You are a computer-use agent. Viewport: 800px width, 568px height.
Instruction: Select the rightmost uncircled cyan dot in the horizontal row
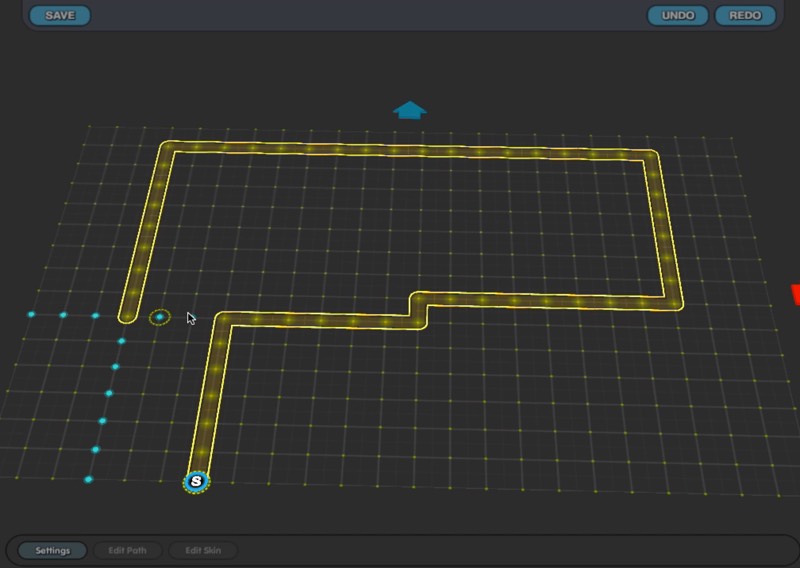coord(95,315)
